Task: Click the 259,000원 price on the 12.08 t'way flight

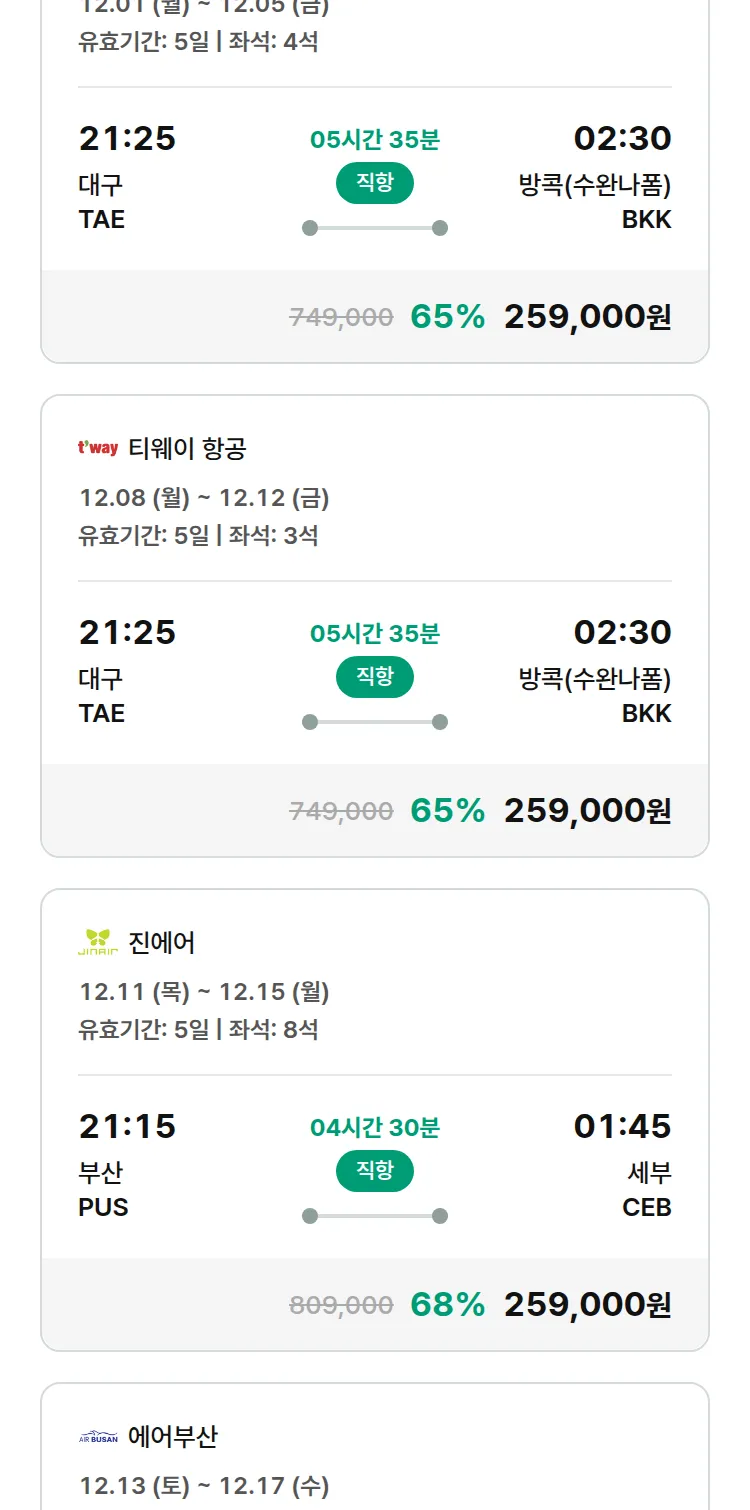Action: click(x=587, y=810)
